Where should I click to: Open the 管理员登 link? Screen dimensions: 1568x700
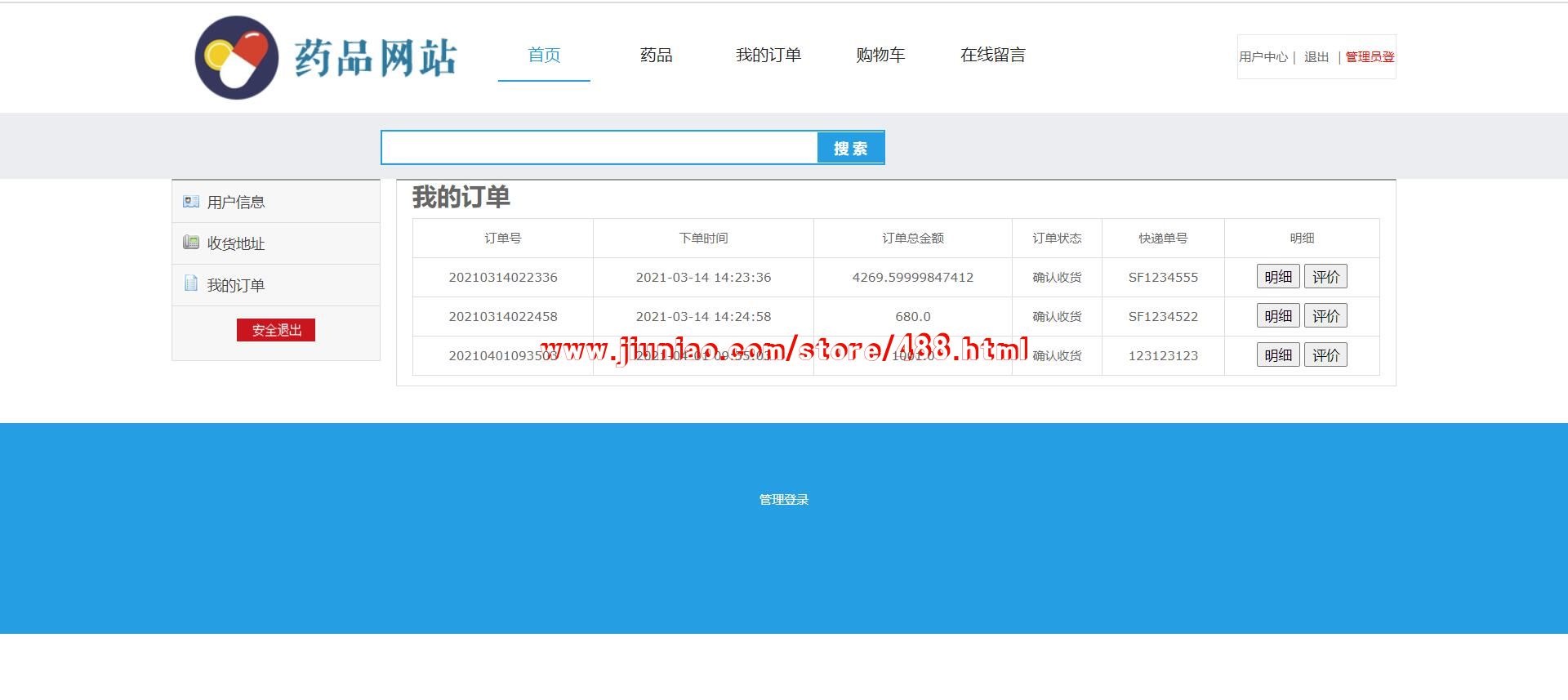1370,57
